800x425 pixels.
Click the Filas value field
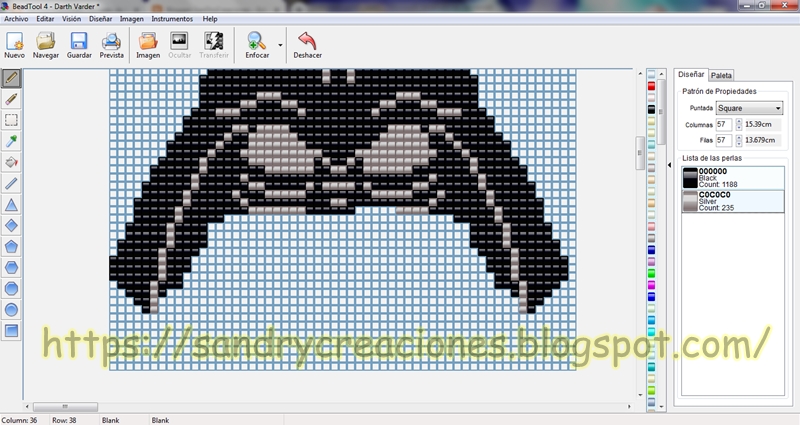(724, 140)
